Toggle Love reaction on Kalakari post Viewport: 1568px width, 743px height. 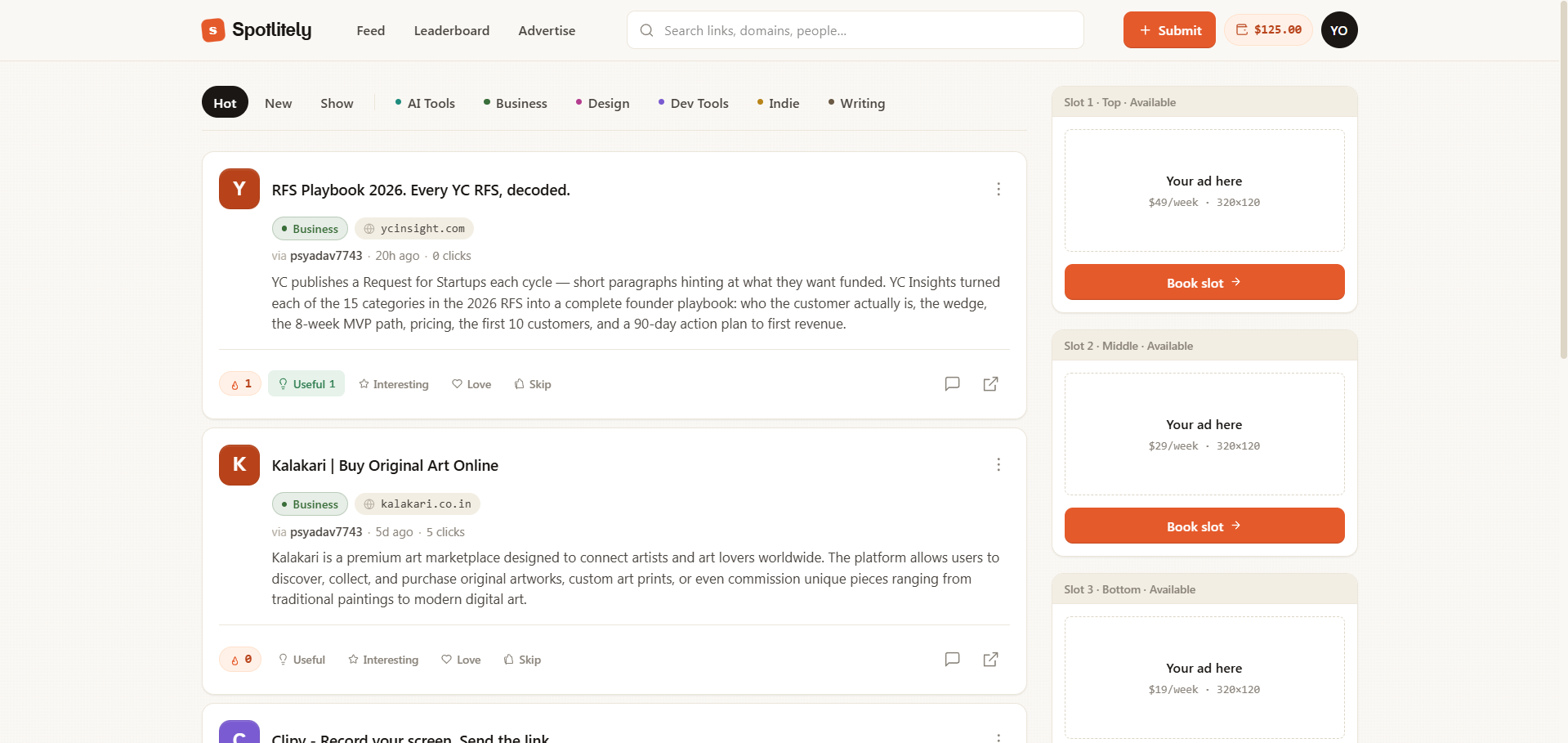[x=461, y=660]
